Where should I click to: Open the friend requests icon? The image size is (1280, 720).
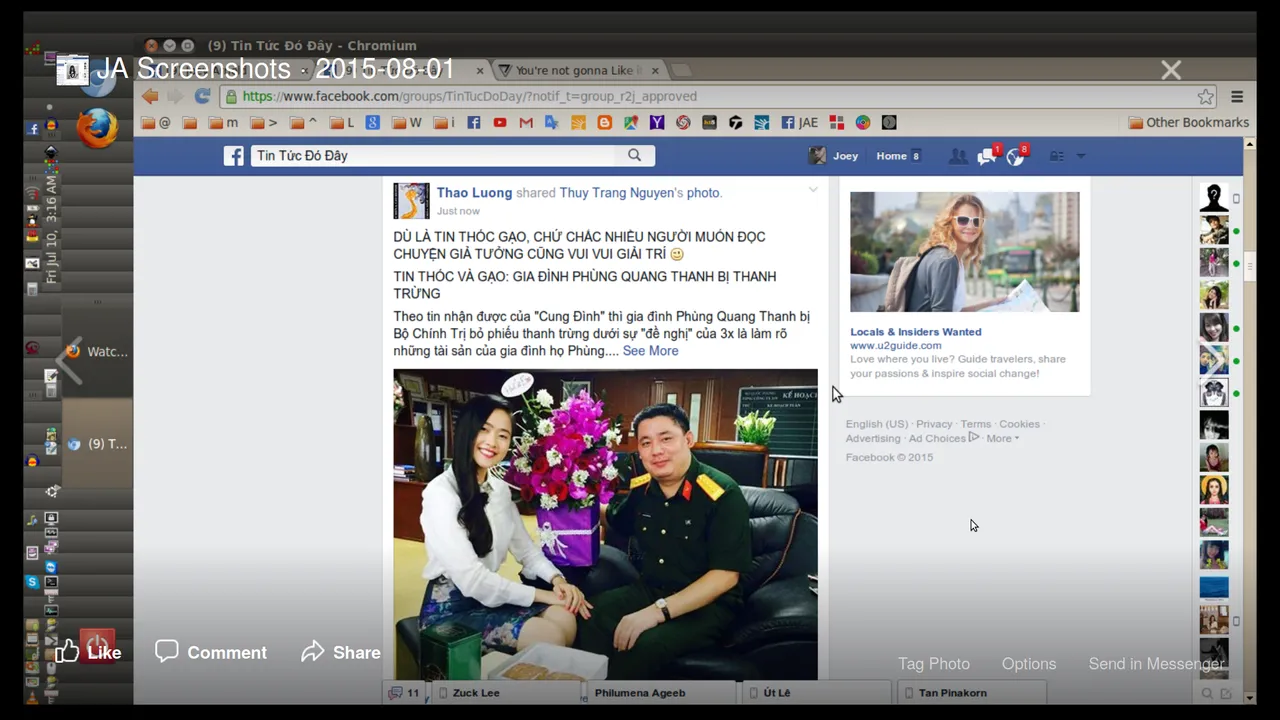(x=957, y=156)
